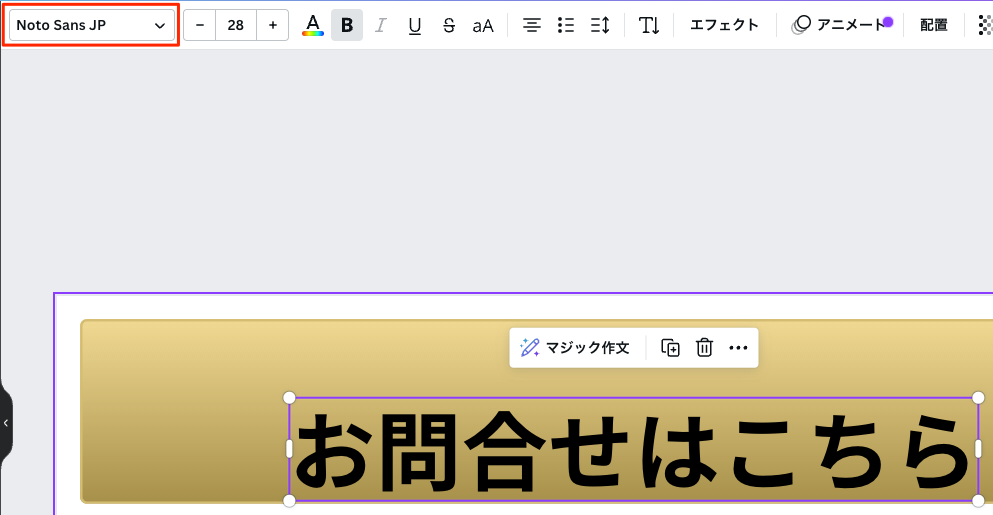Decrease font size with minus button
Viewport: 993px width, 515px height.
[200, 25]
